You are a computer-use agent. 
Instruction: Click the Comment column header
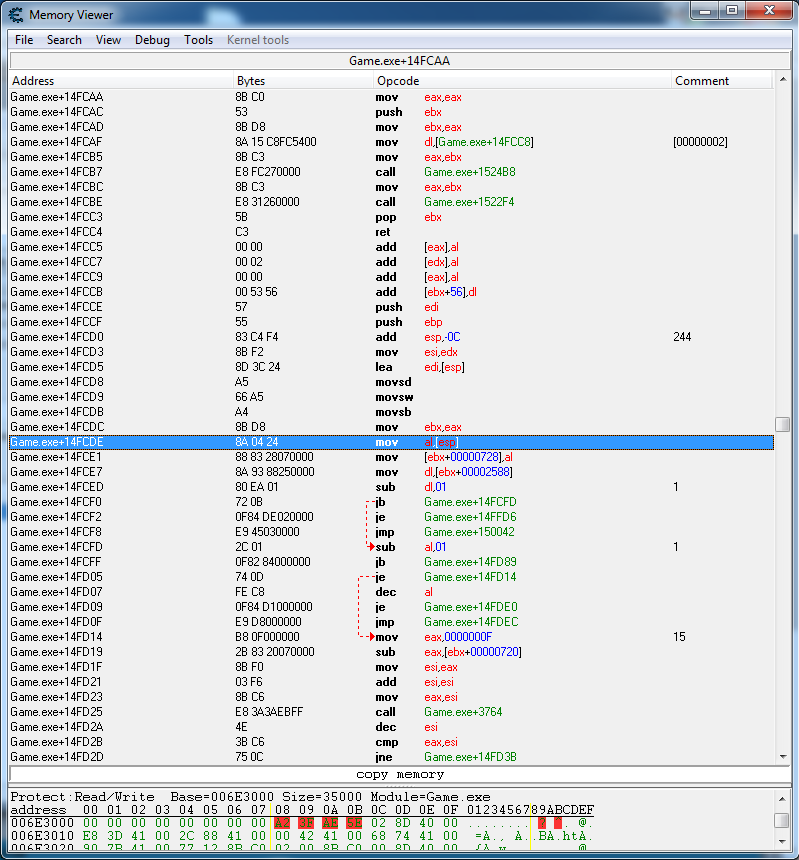(720, 81)
